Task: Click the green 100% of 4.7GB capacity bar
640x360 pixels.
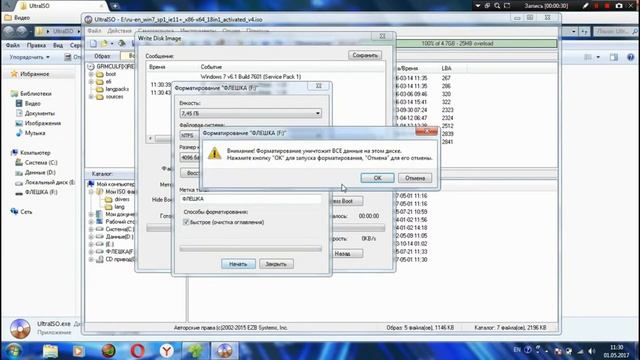Action: pyautogui.click(x=476, y=43)
